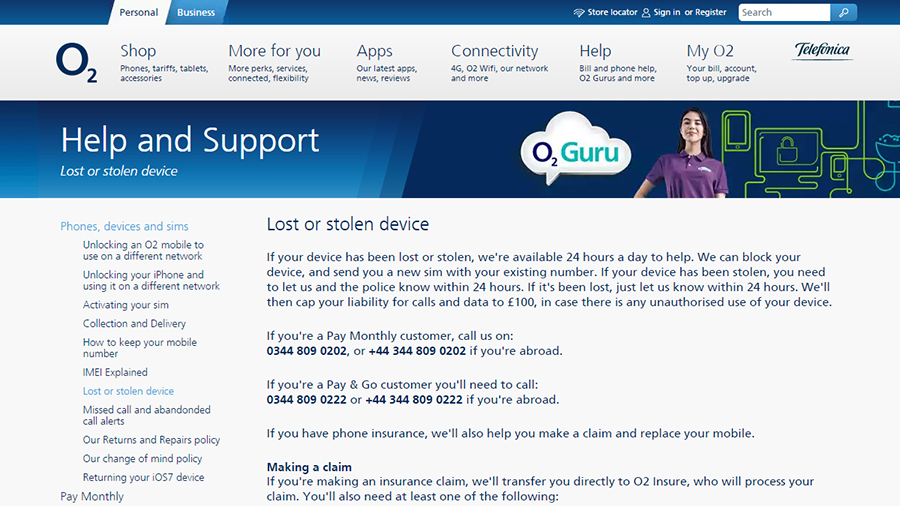
Task: Switch to the Personal tab
Action: coord(138,12)
